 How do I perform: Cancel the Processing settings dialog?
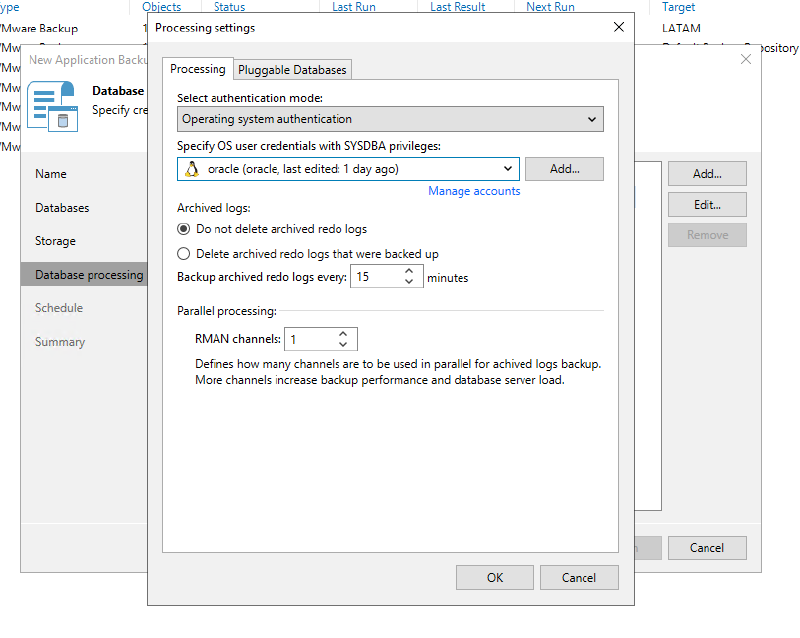[x=579, y=577]
